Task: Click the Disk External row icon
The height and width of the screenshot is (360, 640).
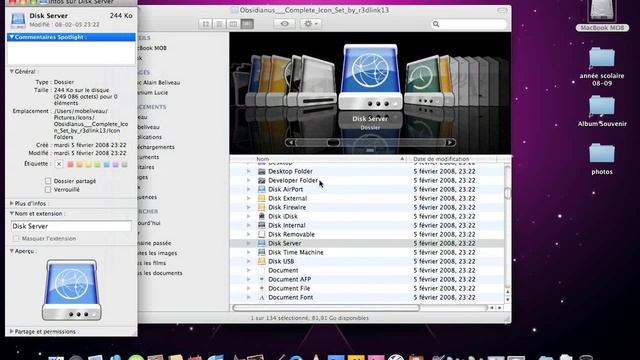Action: (262, 198)
